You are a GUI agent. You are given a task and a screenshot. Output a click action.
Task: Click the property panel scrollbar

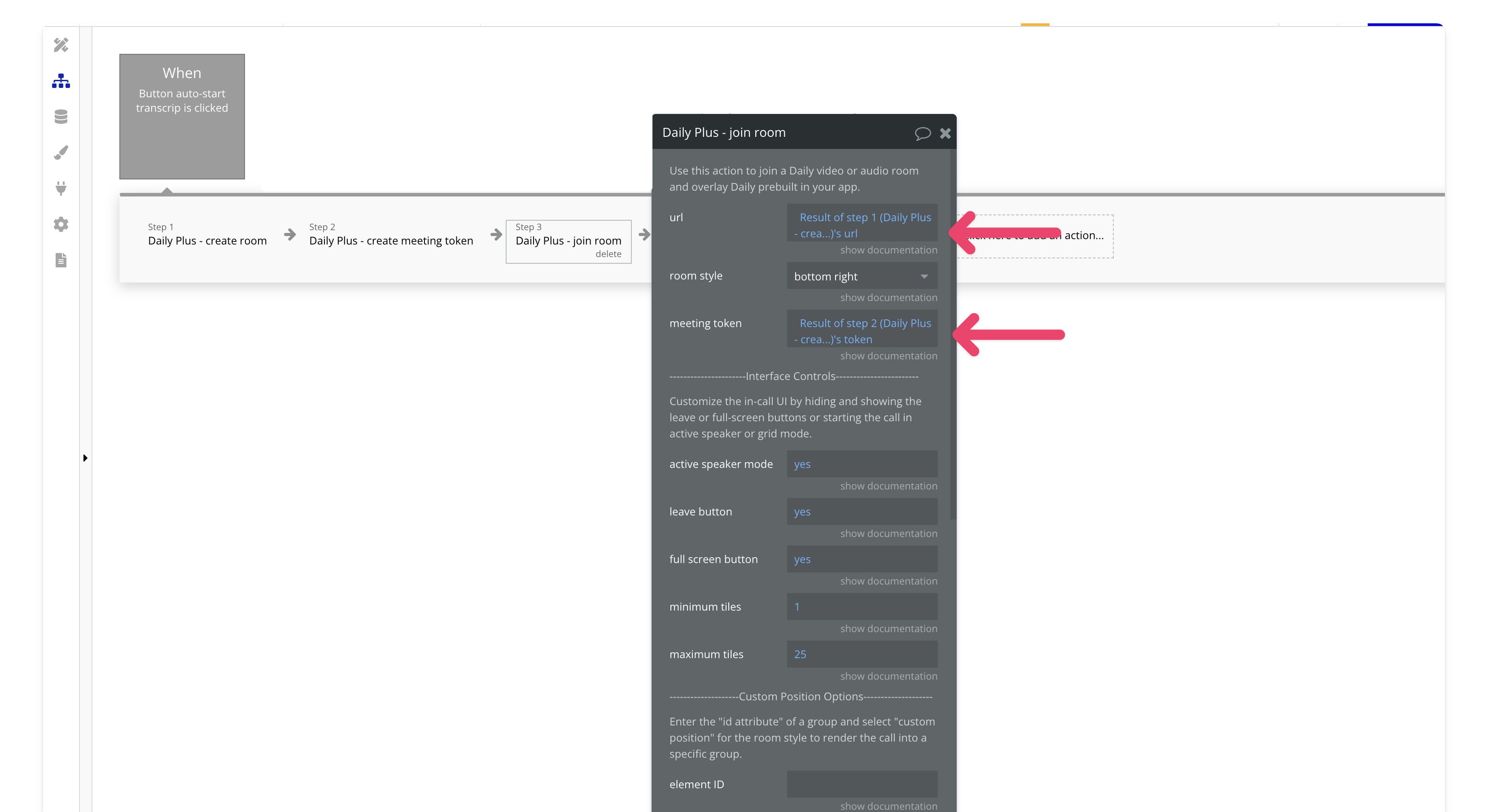[953, 335]
